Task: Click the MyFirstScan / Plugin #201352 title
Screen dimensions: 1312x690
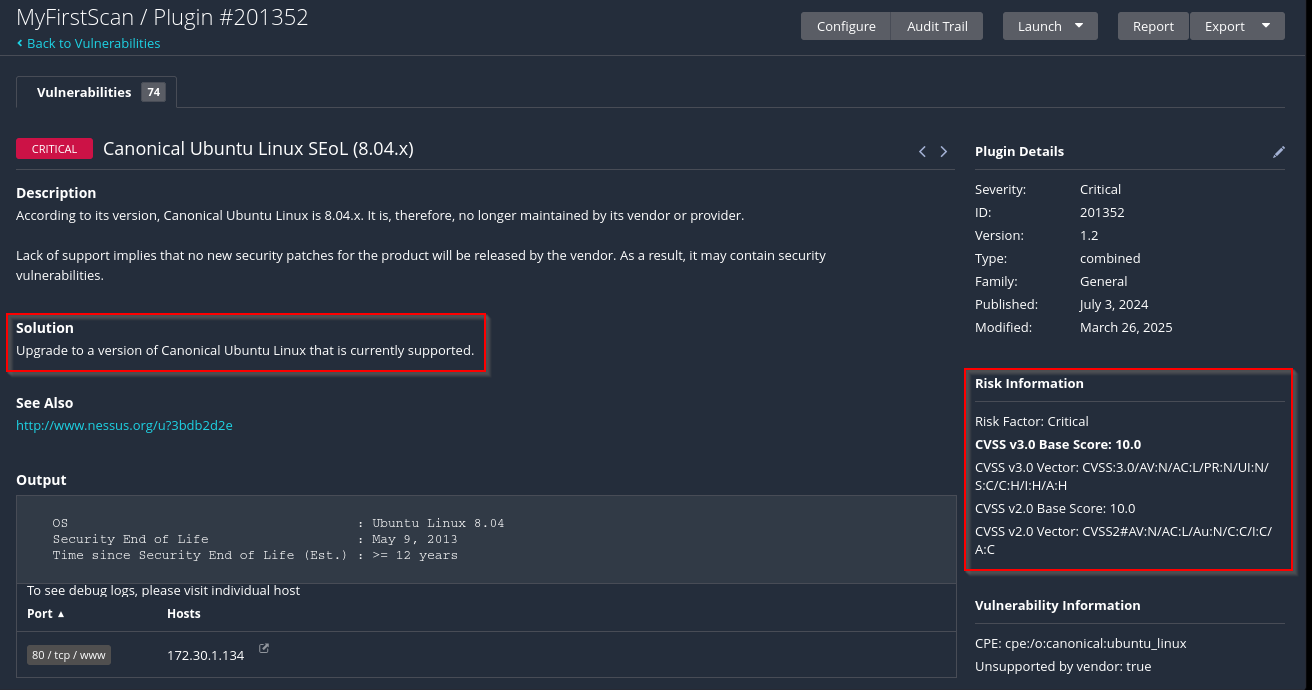Action: click(162, 17)
